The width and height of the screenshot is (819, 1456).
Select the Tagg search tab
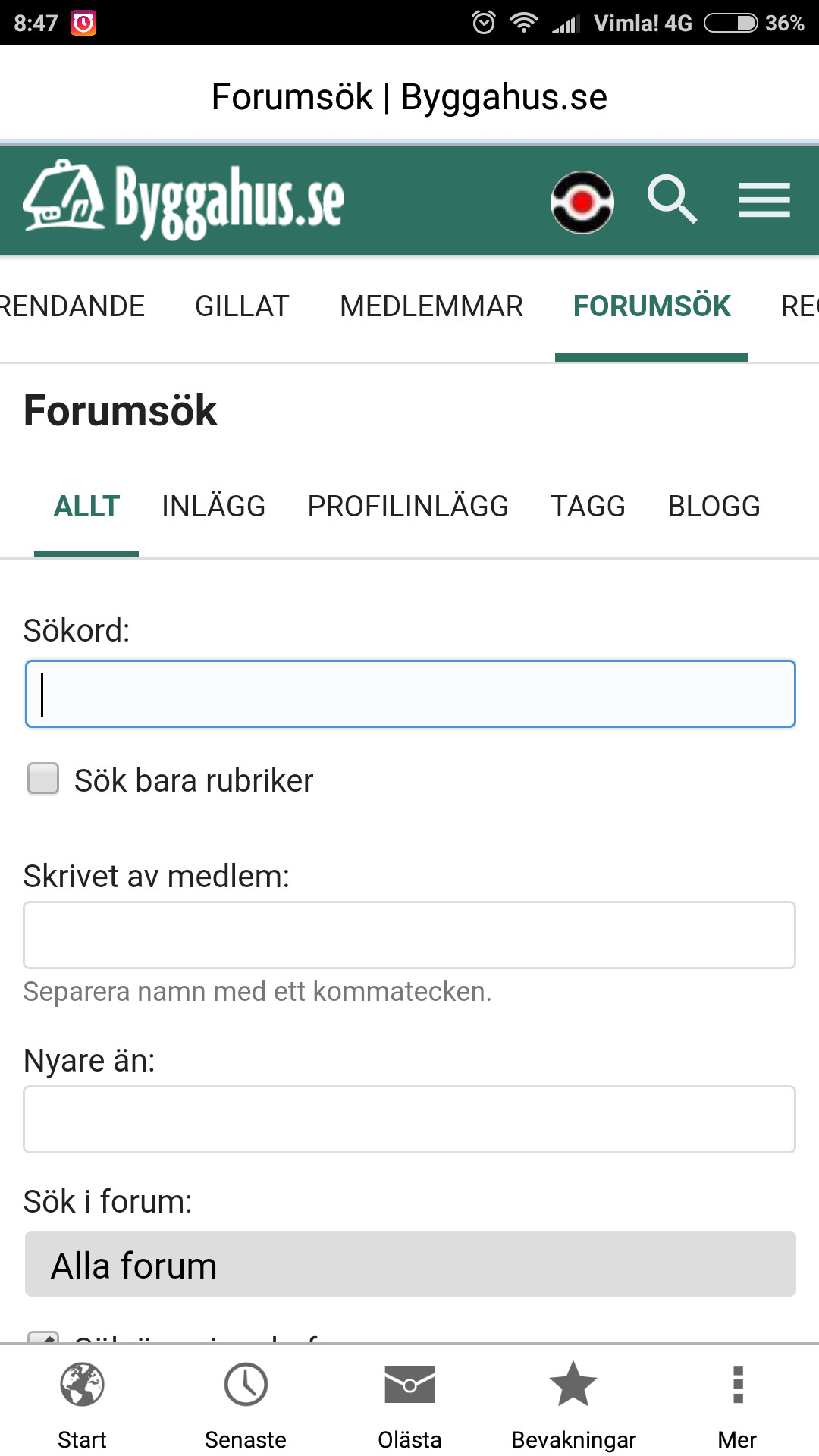tap(588, 507)
